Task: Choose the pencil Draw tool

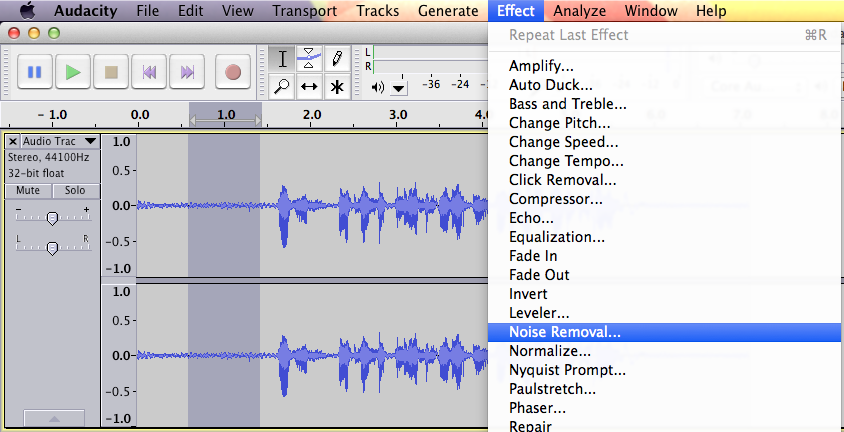Action: coord(337,58)
